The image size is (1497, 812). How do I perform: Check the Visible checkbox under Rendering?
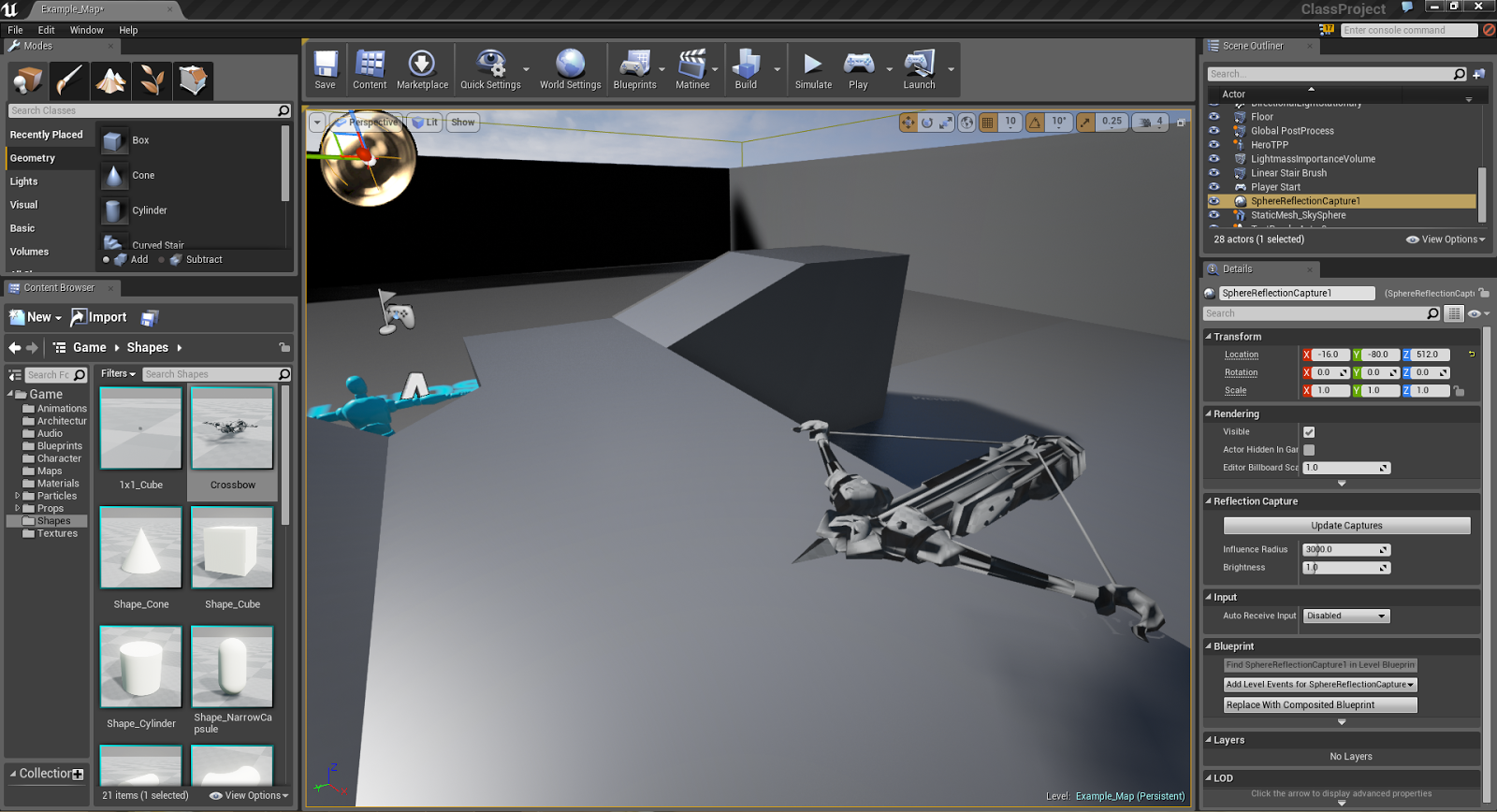pyautogui.click(x=1309, y=432)
